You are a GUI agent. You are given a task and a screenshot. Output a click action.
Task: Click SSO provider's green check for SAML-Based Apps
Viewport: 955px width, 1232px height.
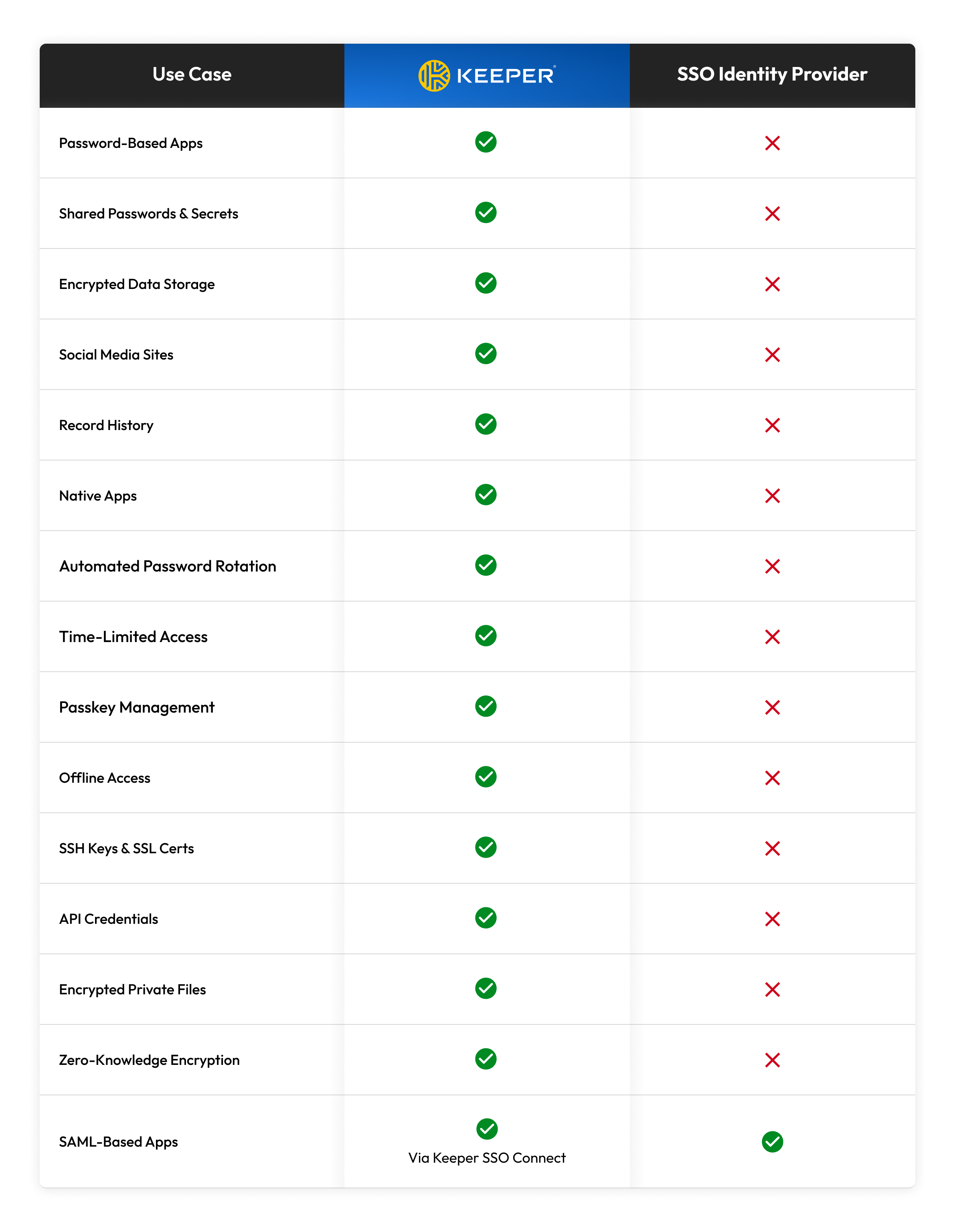tap(772, 1142)
